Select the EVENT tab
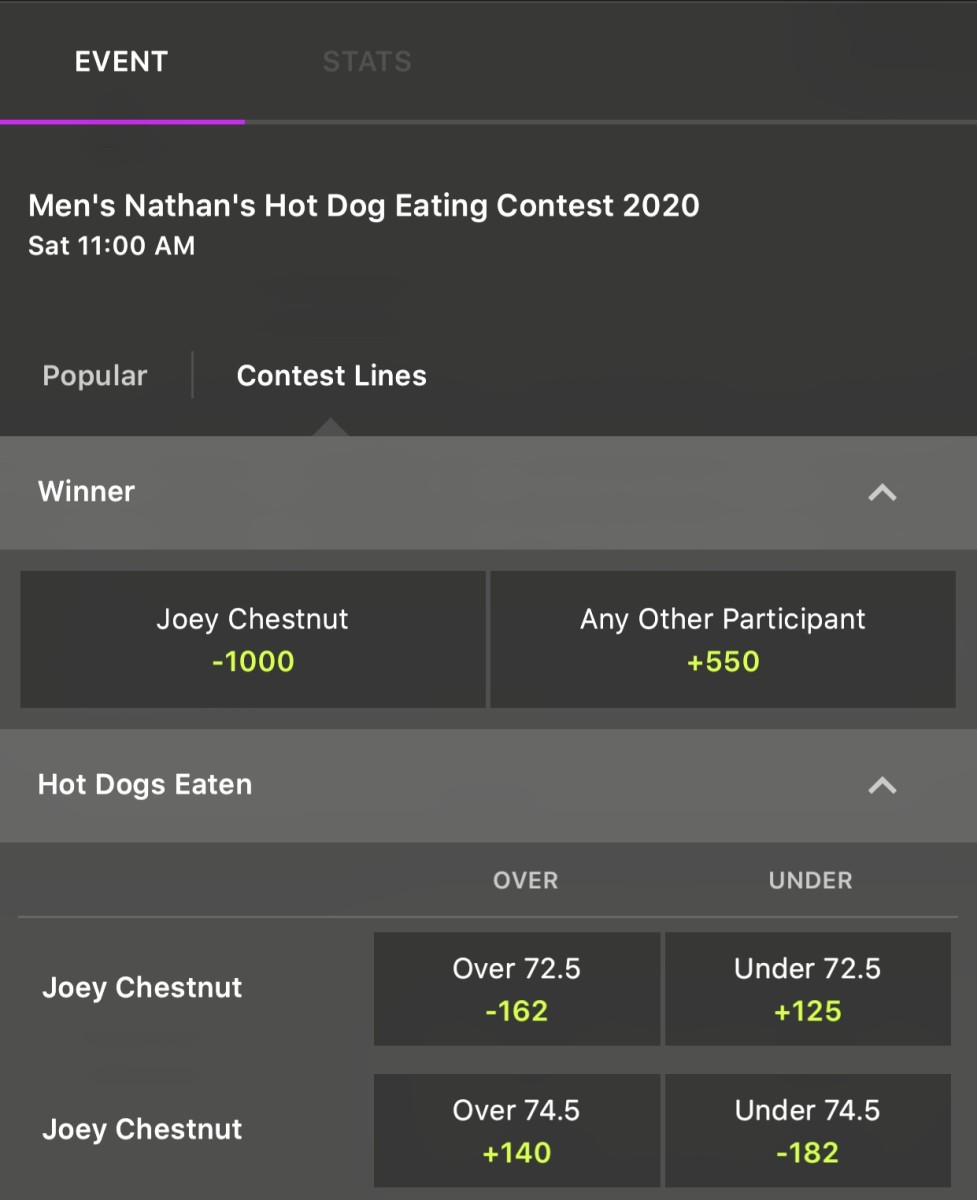Screen dimensions: 977x1200 120,61
